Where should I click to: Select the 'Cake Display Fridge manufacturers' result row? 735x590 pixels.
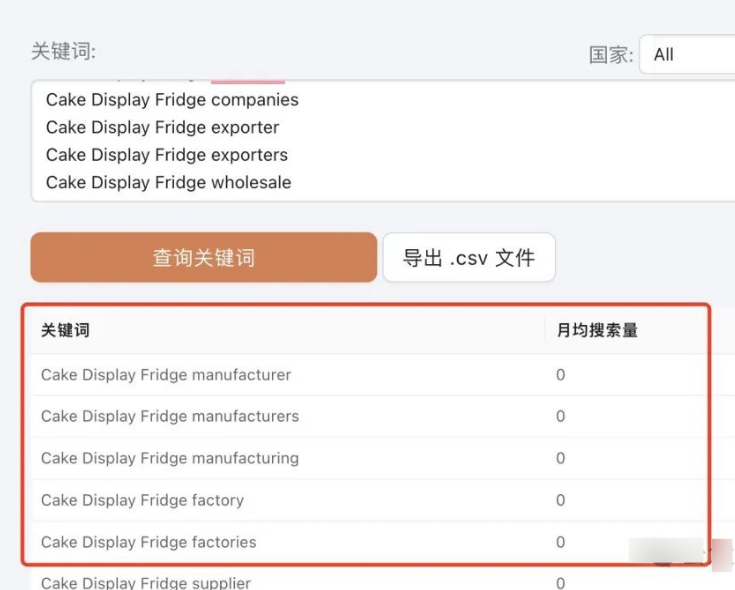pyautogui.click(x=170, y=416)
